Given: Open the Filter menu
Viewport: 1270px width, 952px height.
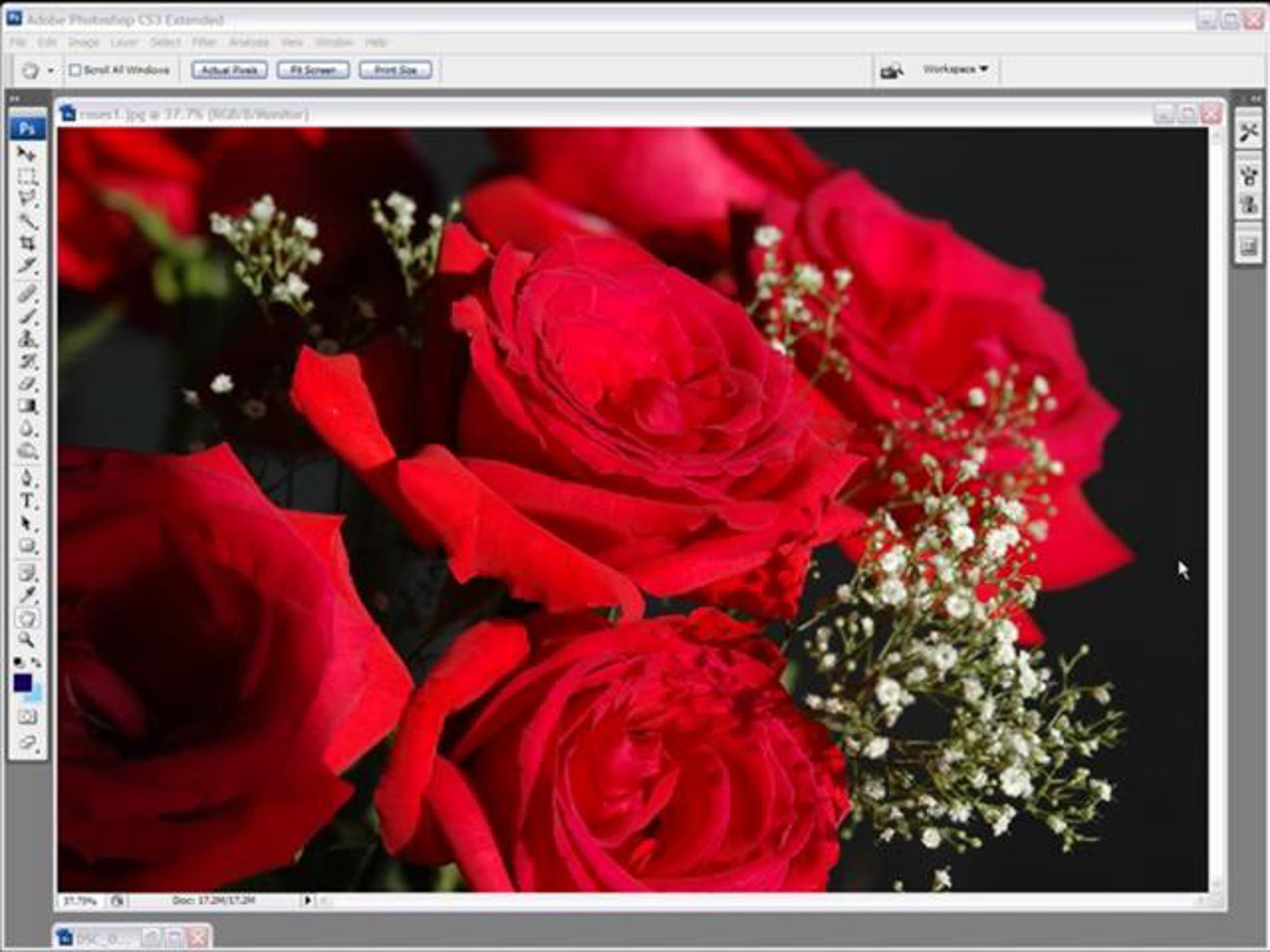Looking at the screenshot, I should coord(203,42).
